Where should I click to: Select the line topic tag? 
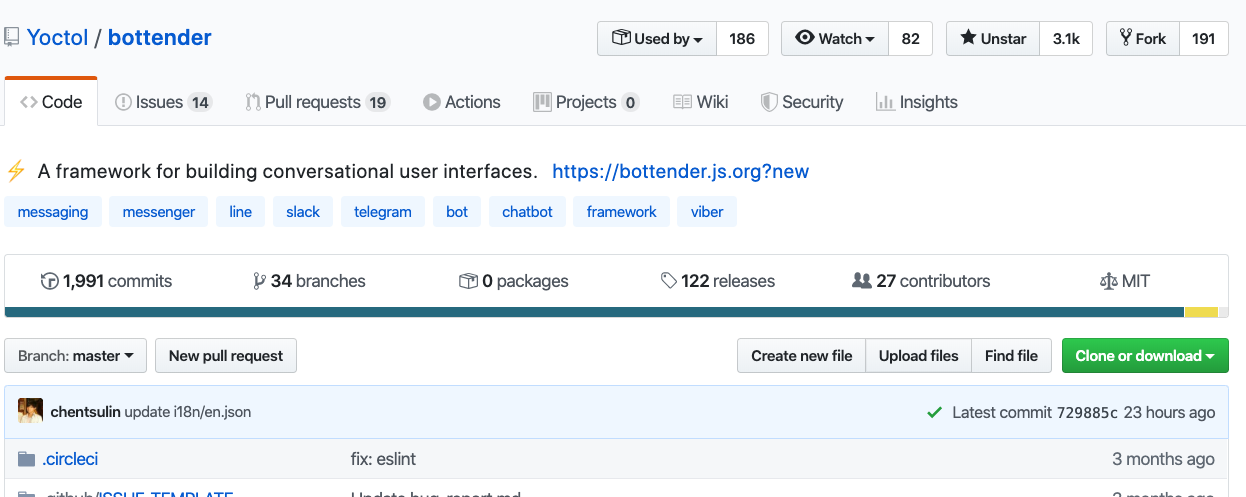(x=240, y=212)
